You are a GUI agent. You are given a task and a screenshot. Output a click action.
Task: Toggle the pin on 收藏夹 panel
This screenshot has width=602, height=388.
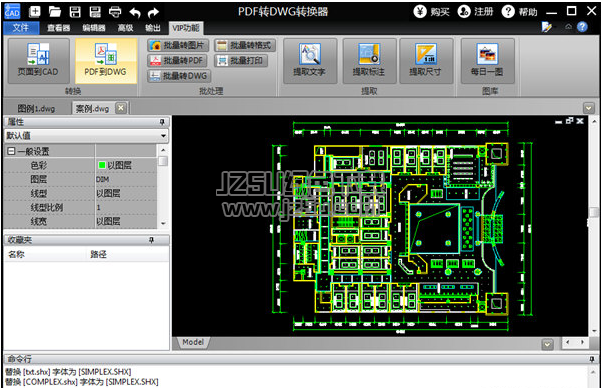[151, 240]
